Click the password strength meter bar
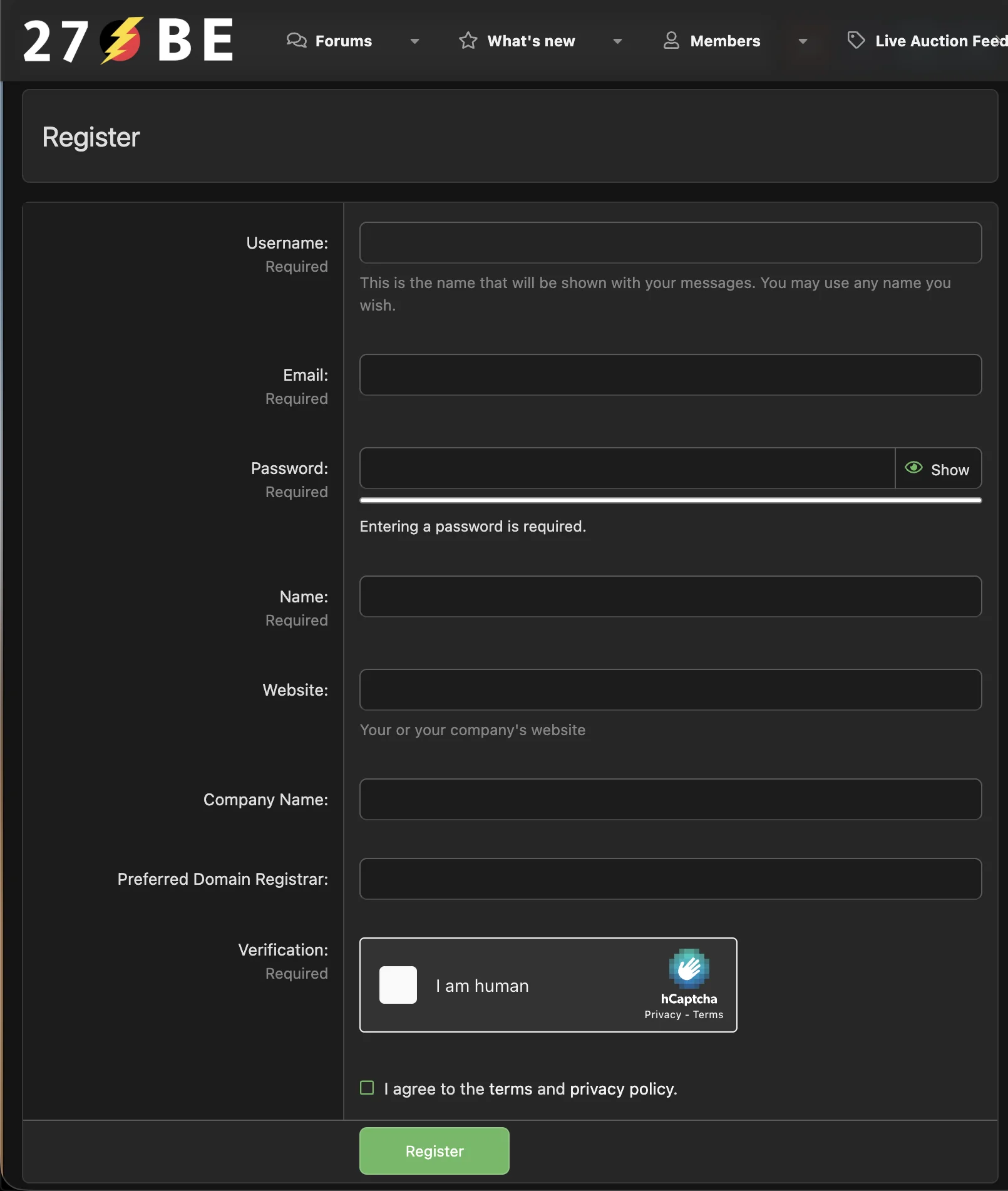Screen dimensions: 1008x1191 click(x=670, y=500)
